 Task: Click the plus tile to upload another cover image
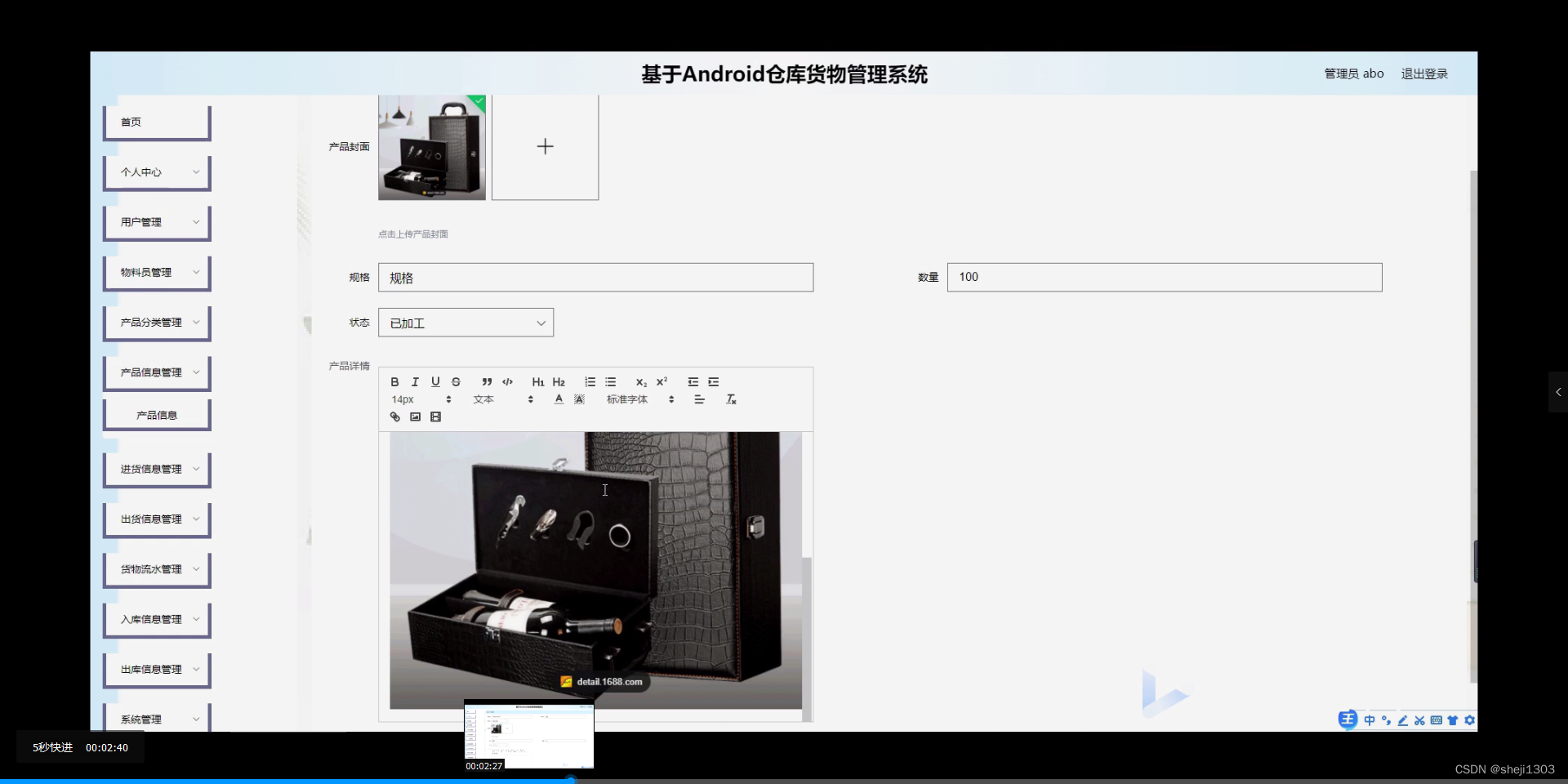pyautogui.click(x=545, y=146)
